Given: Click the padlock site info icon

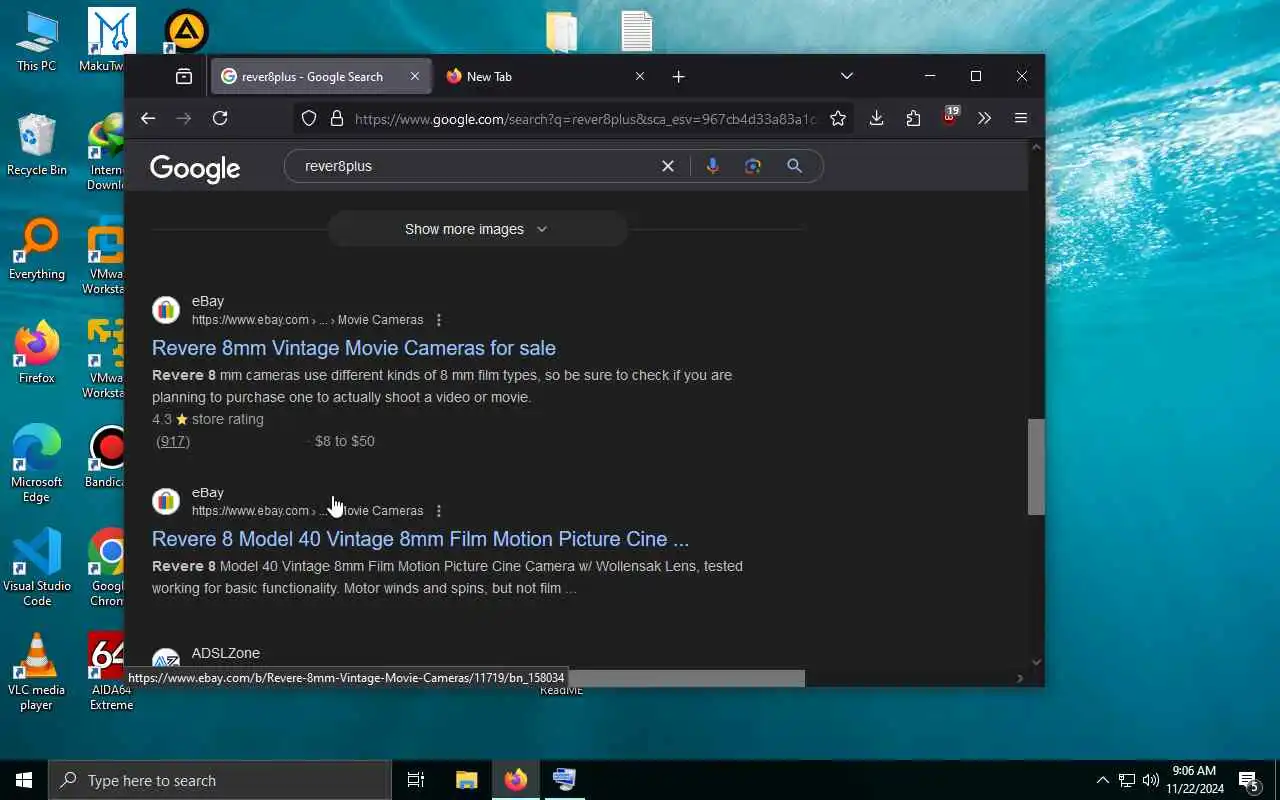Looking at the screenshot, I should click(x=337, y=118).
